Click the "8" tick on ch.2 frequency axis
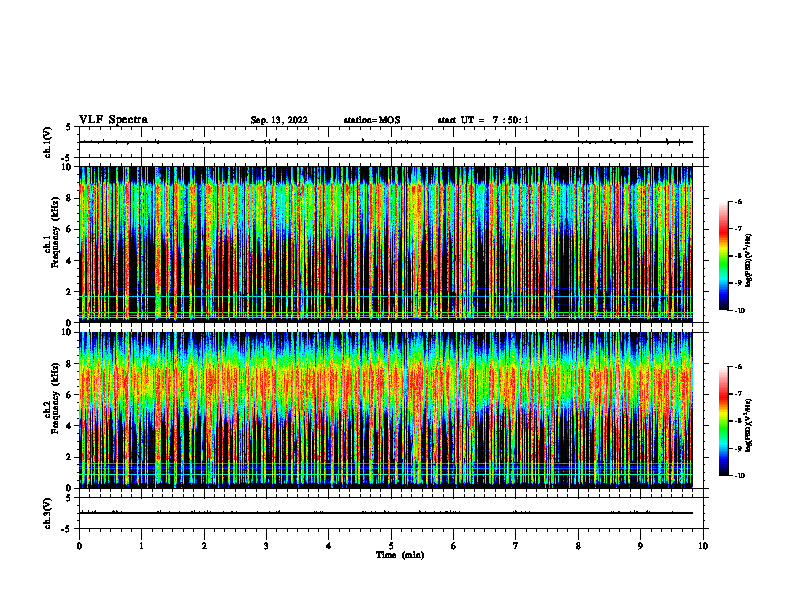The height and width of the screenshot is (612, 792). point(71,364)
